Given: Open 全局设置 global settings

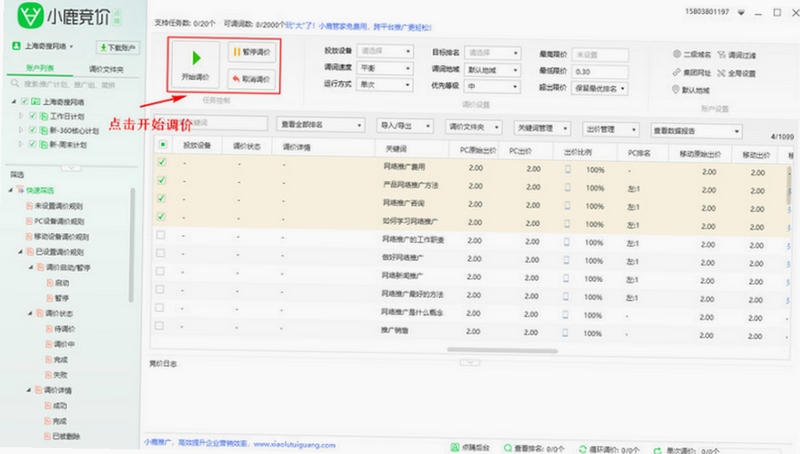Looking at the screenshot, I should click(736, 73).
